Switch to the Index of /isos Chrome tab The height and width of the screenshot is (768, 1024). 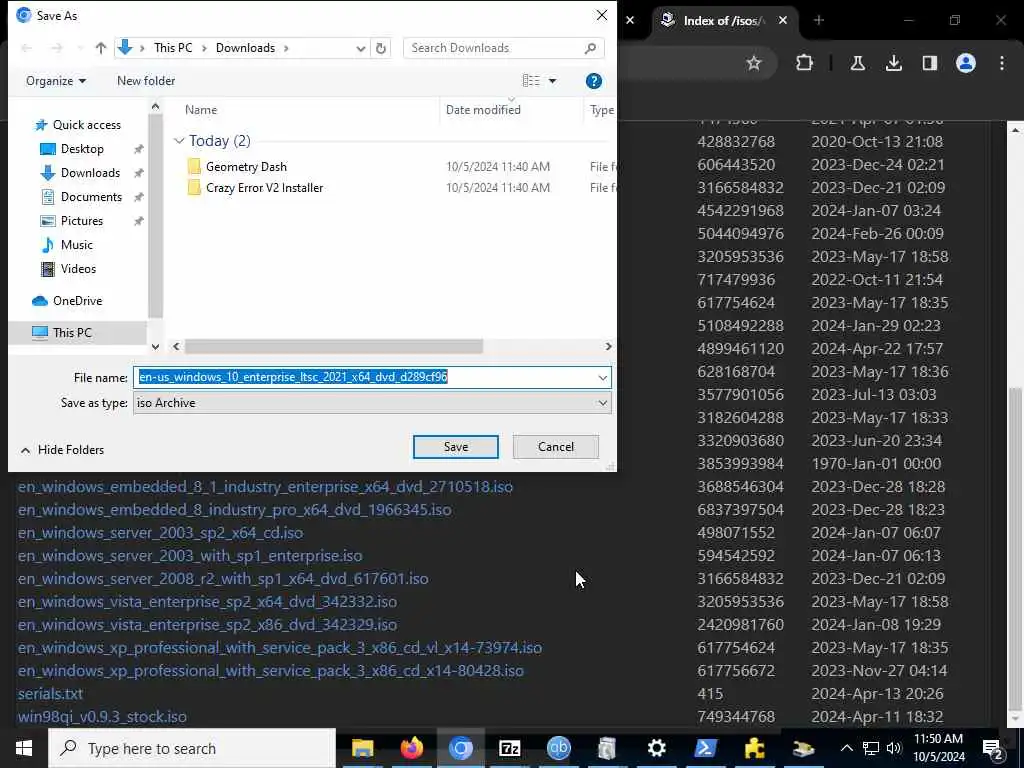[722, 21]
